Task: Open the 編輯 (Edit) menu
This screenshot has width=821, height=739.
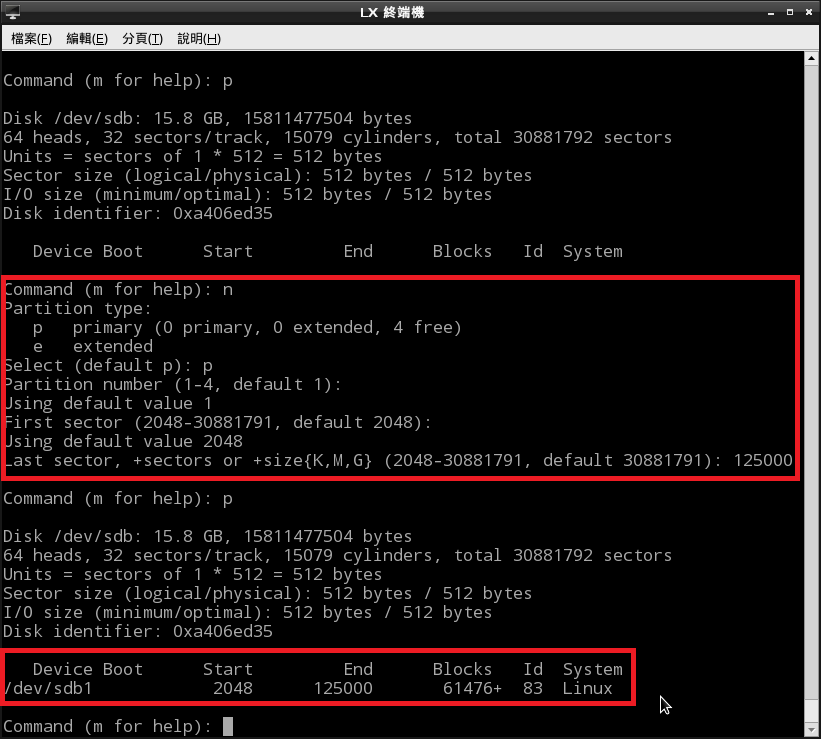Action: pyautogui.click(x=86, y=38)
